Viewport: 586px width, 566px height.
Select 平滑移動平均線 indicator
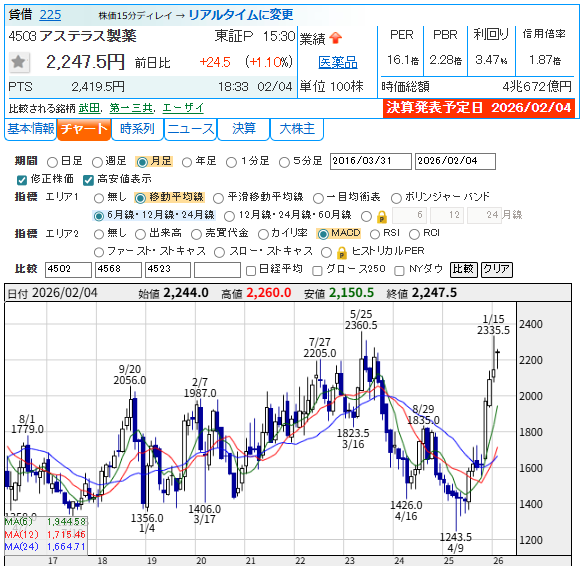pyautogui.click(x=218, y=198)
